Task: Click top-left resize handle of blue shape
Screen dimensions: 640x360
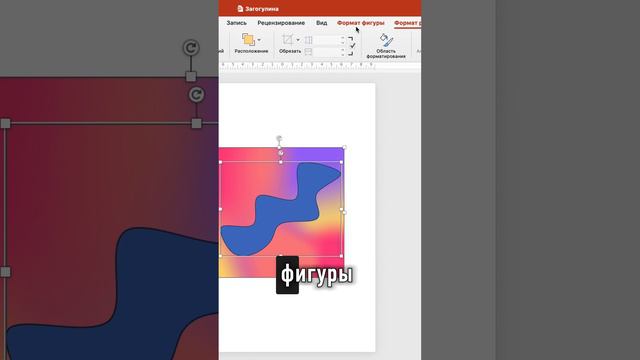Action: (220, 162)
